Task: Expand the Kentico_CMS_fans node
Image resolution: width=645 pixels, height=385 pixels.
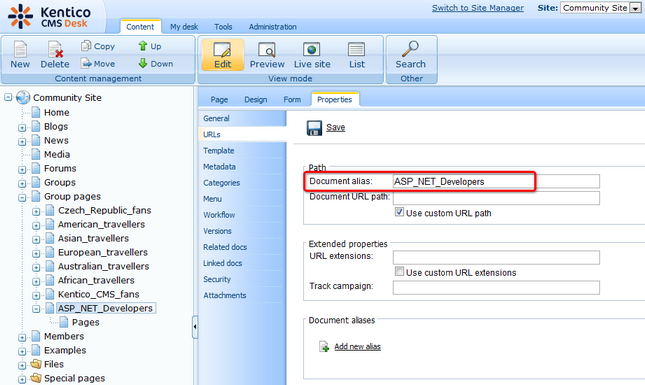Action: tap(36, 295)
